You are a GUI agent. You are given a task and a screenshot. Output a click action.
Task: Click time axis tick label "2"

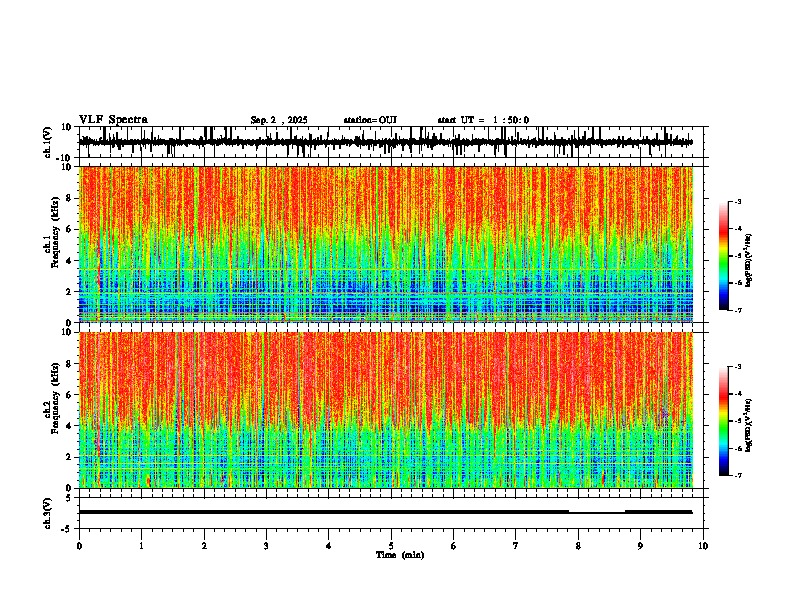tap(204, 546)
